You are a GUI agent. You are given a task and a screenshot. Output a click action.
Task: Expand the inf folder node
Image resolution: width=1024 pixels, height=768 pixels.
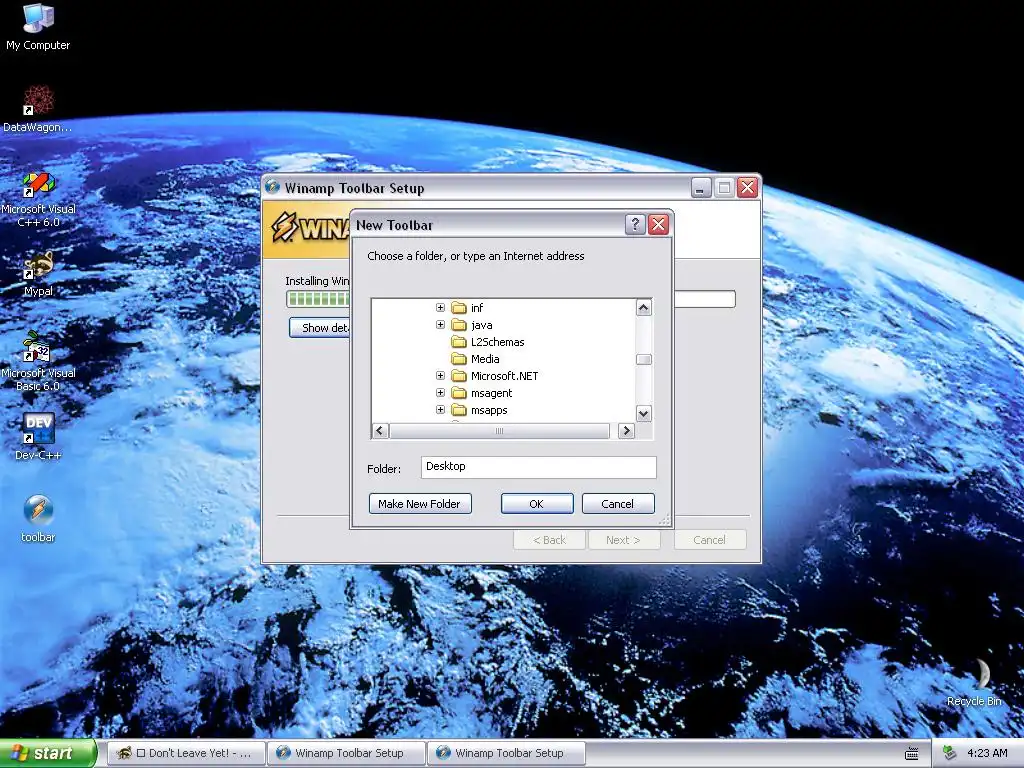pos(440,308)
